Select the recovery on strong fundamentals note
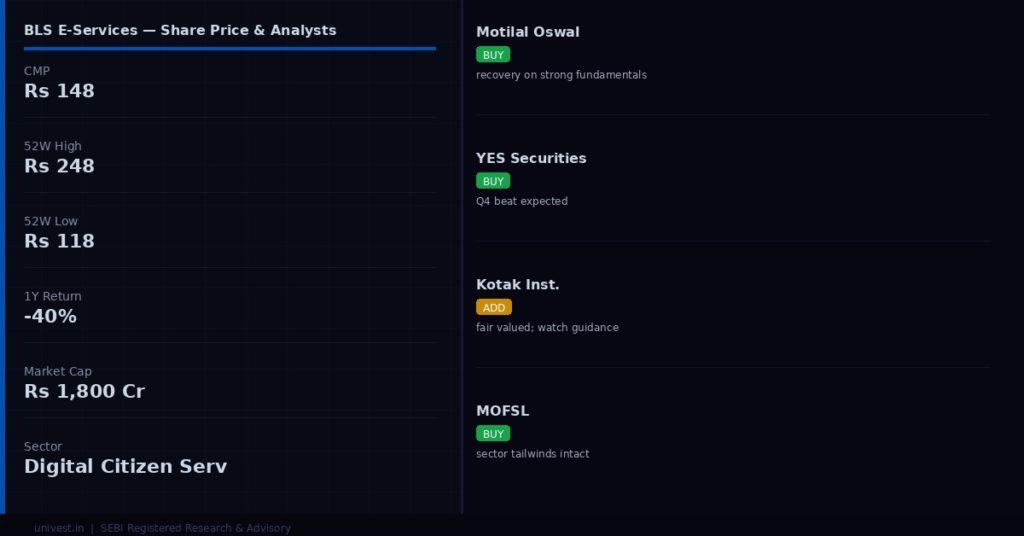1024x536 pixels. tap(562, 75)
